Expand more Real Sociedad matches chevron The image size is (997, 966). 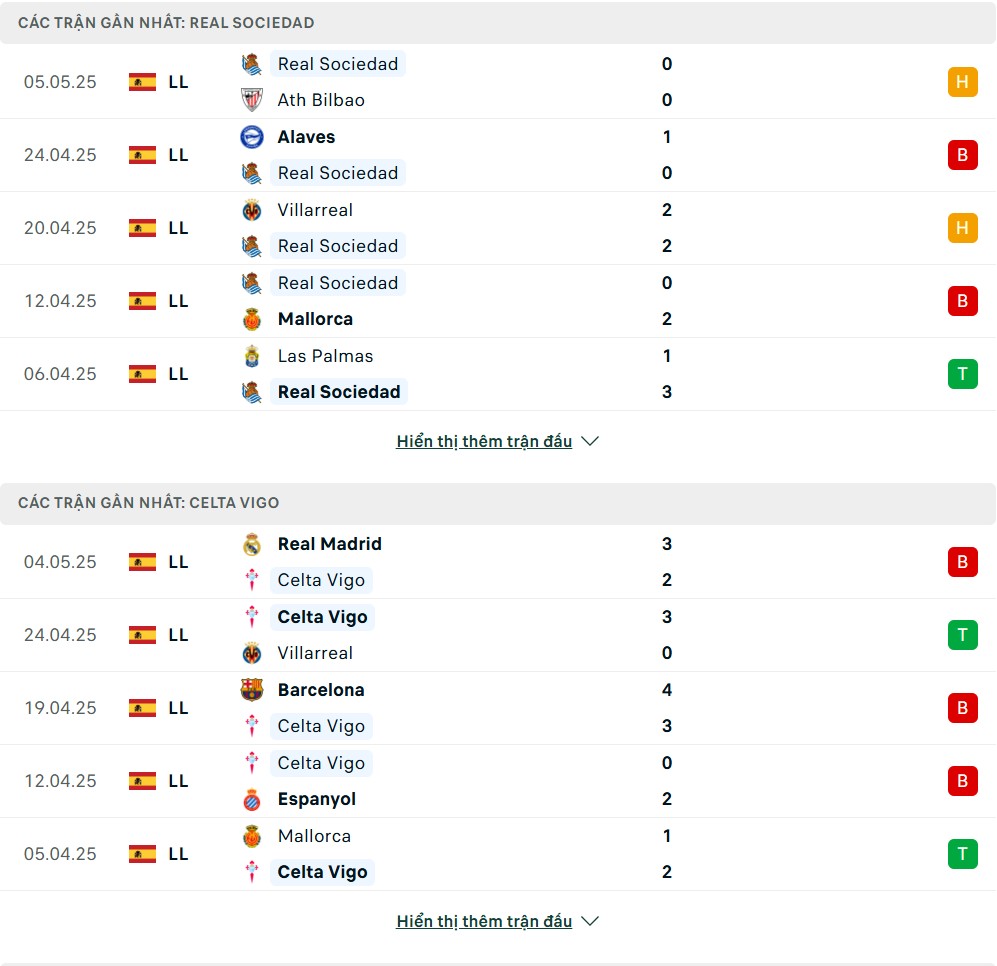590,441
